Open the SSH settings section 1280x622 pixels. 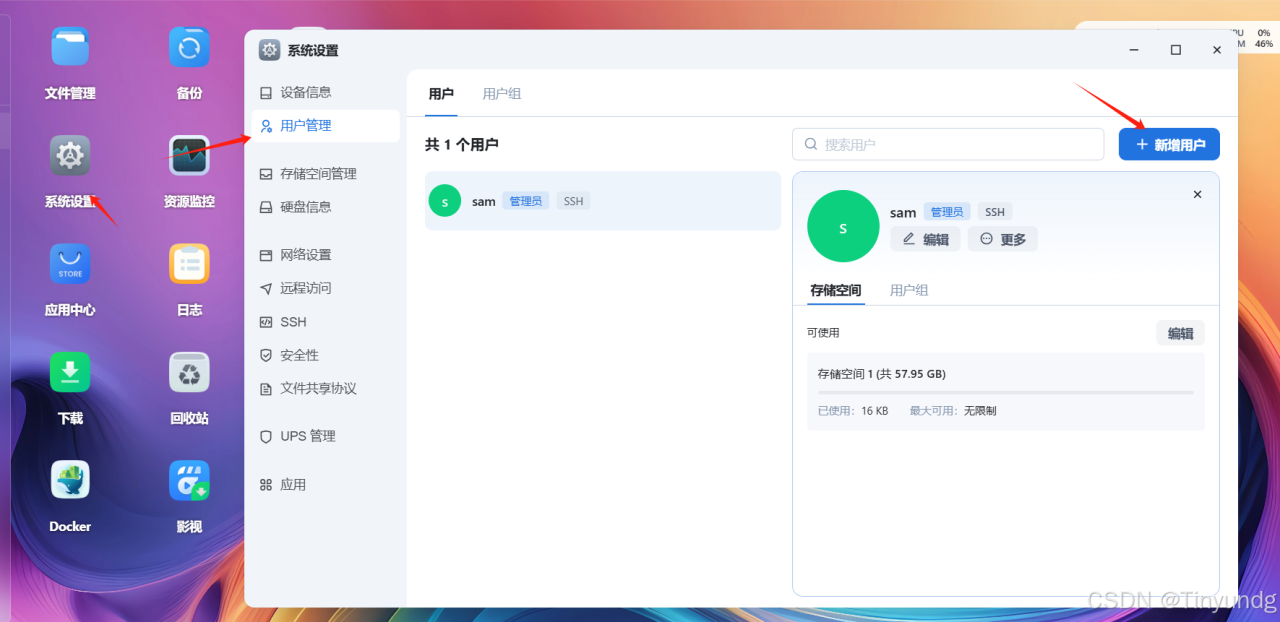pyautogui.click(x=293, y=321)
